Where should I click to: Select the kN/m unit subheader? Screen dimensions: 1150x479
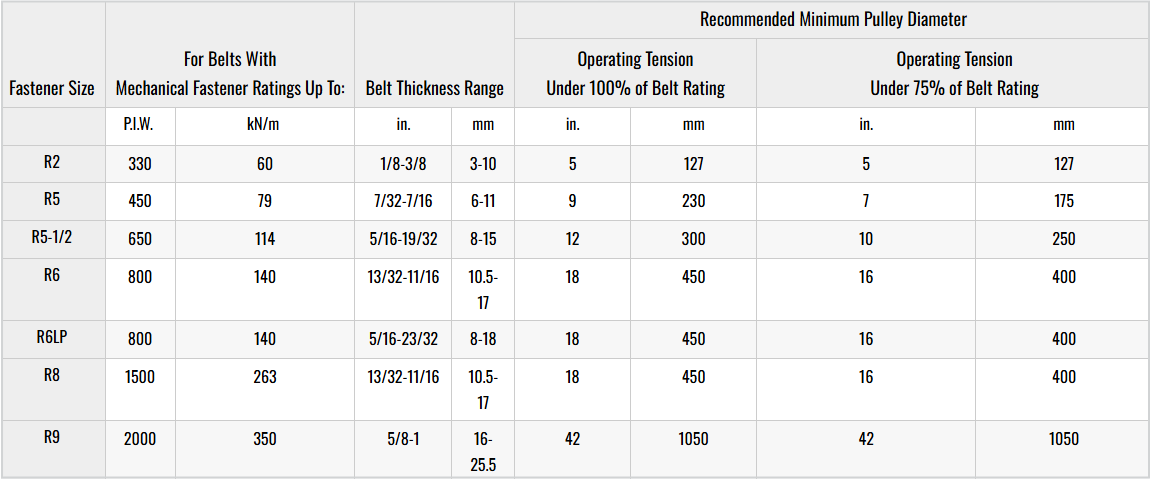click(264, 125)
